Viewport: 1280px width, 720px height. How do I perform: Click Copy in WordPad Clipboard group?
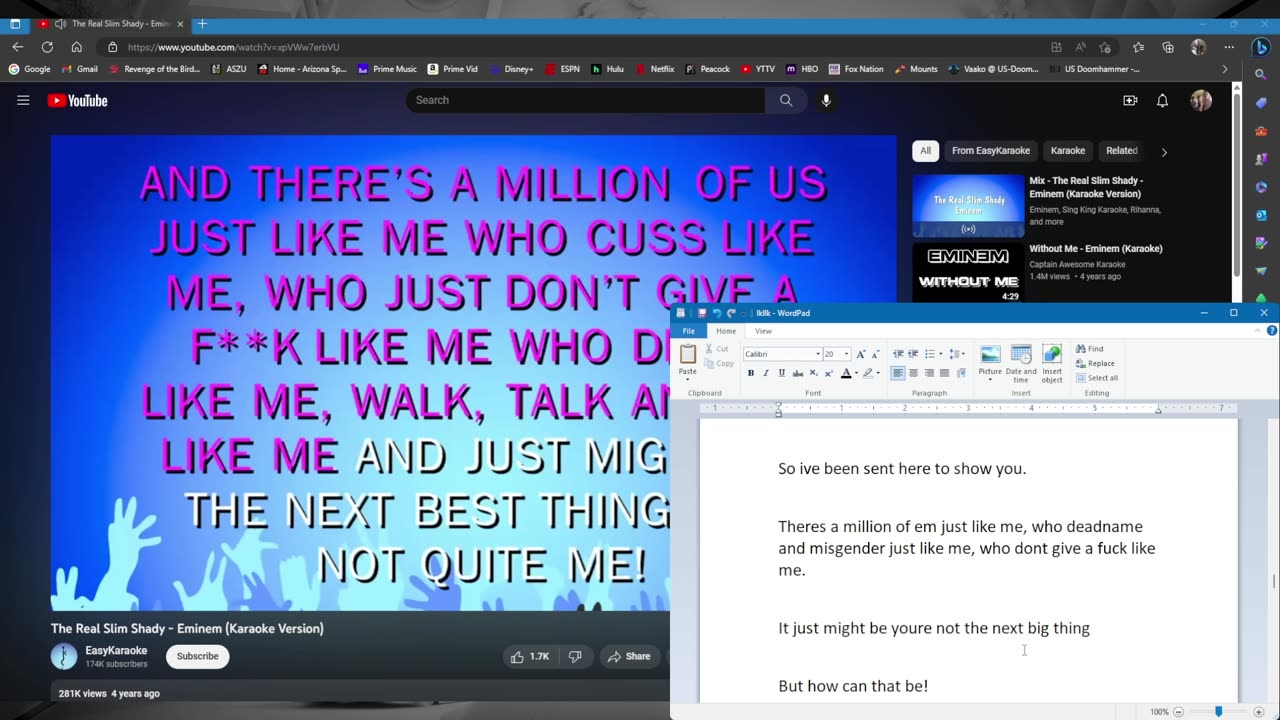coord(718,363)
